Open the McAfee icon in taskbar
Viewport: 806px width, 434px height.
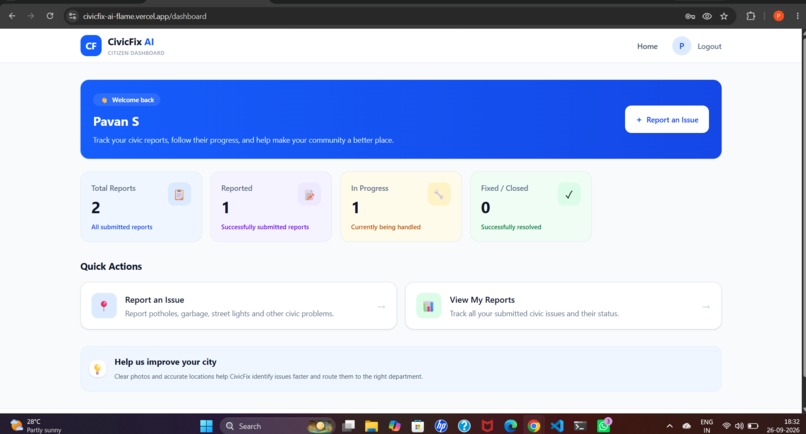487,426
